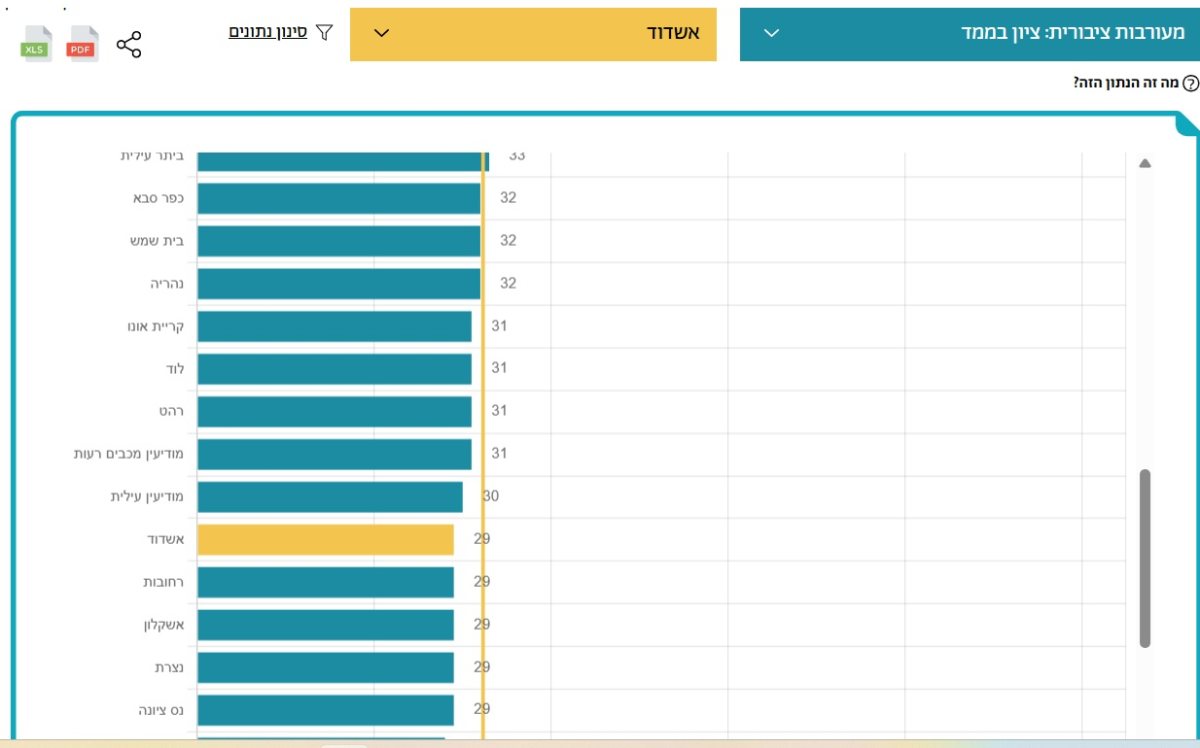This screenshot has height=748, width=1200.
Task: Click the question mark help icon
Action: pos(1190,83)
